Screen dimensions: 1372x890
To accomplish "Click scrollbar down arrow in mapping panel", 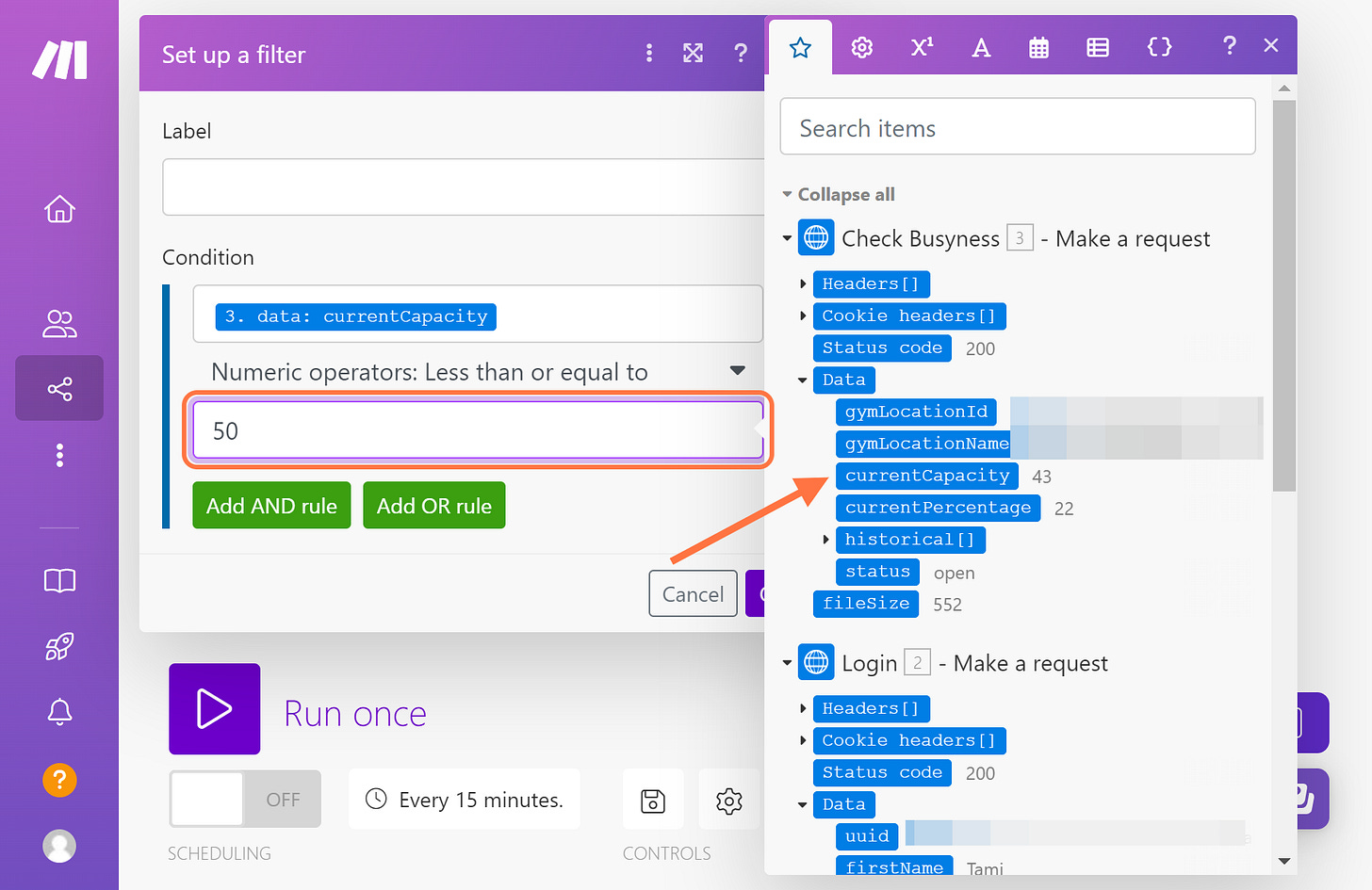I will click(x=1284, y=861).
